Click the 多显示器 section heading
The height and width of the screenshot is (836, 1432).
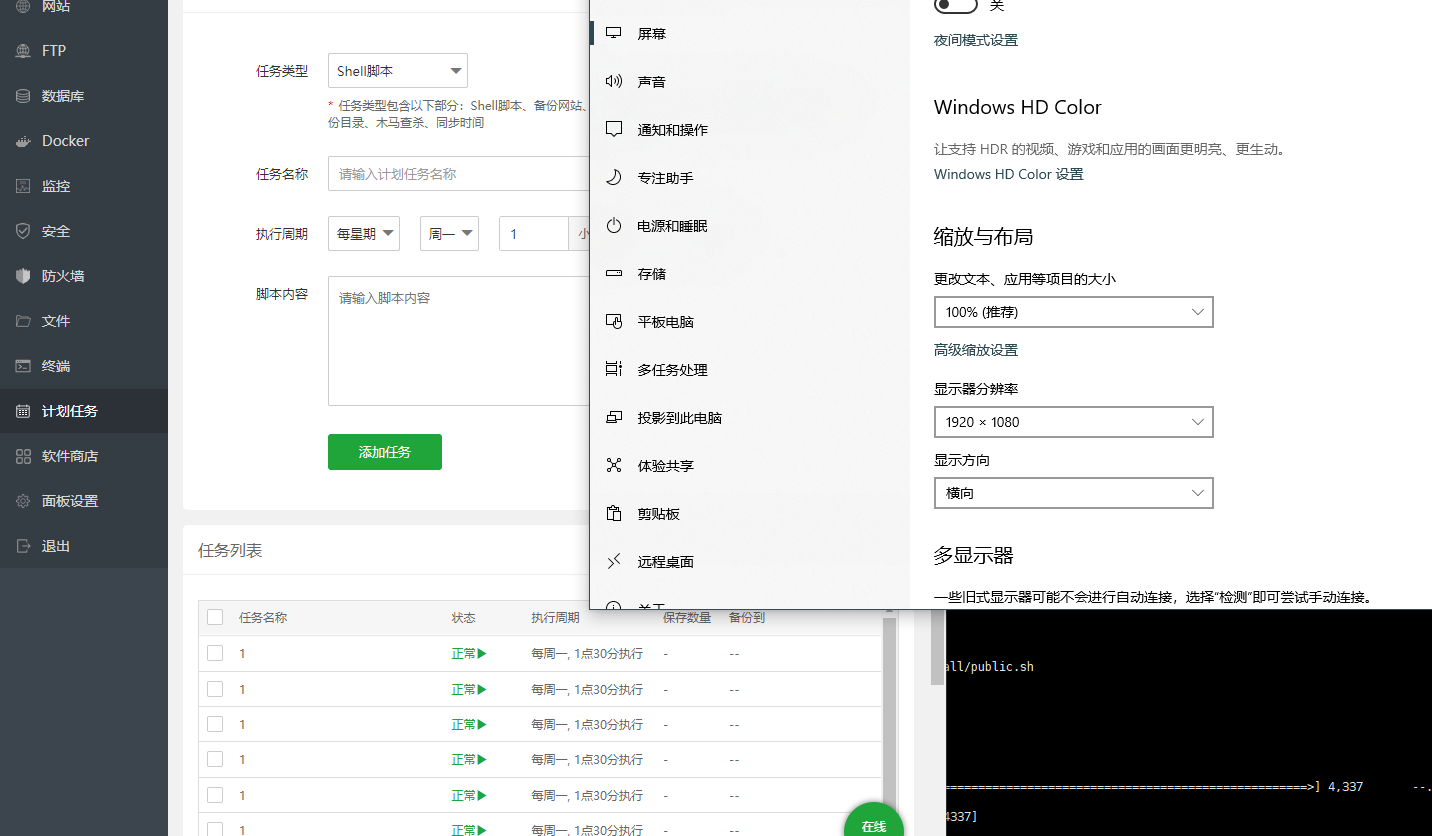974,556
